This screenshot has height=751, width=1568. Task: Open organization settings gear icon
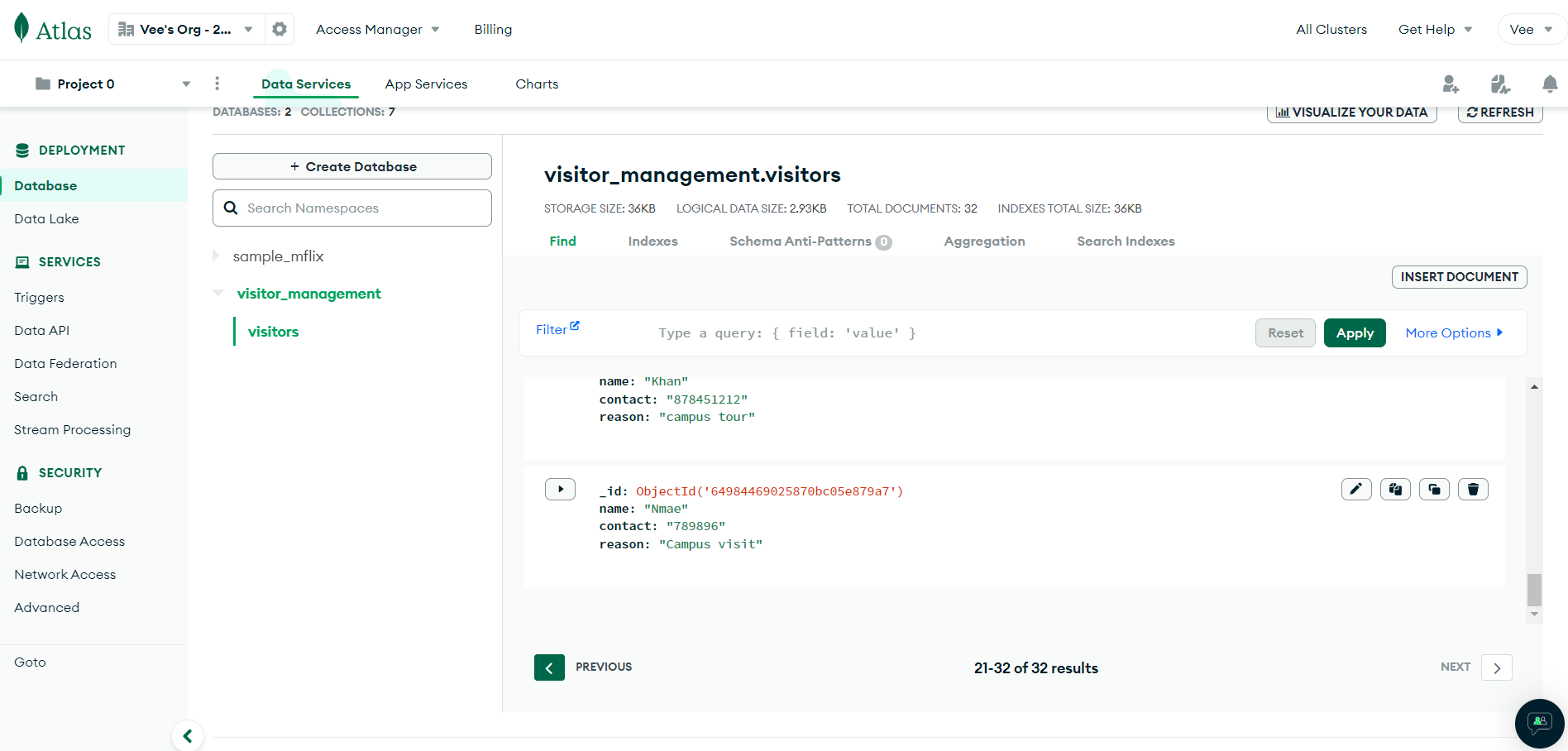pyautogui.click(x=280, y=29)
